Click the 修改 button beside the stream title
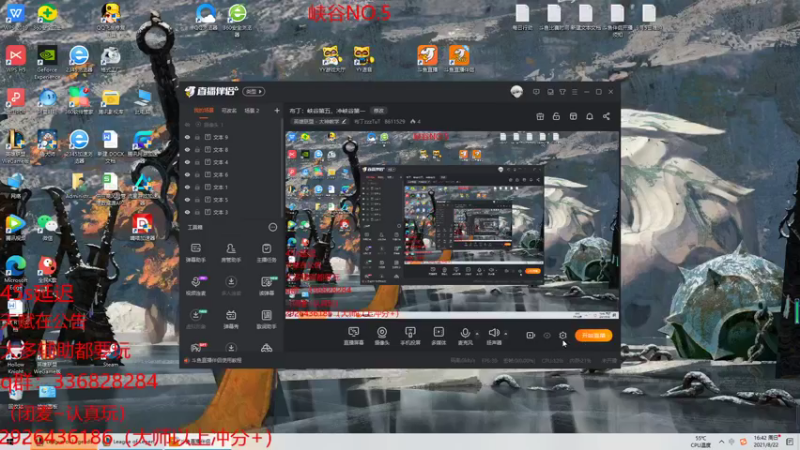The width and height of the screenshot is (800, 450). (379, 111)
